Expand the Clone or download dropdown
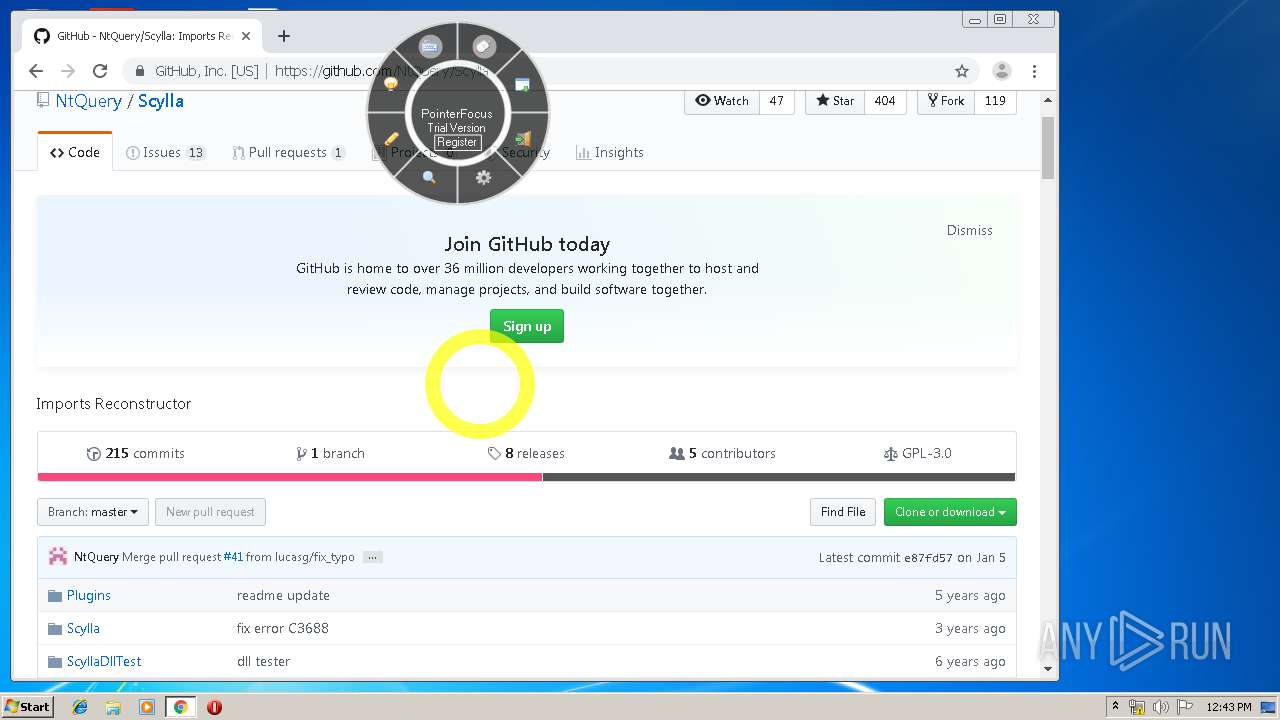The height and width of the screenshot is (720, 1280). click(x=950, y=512)
